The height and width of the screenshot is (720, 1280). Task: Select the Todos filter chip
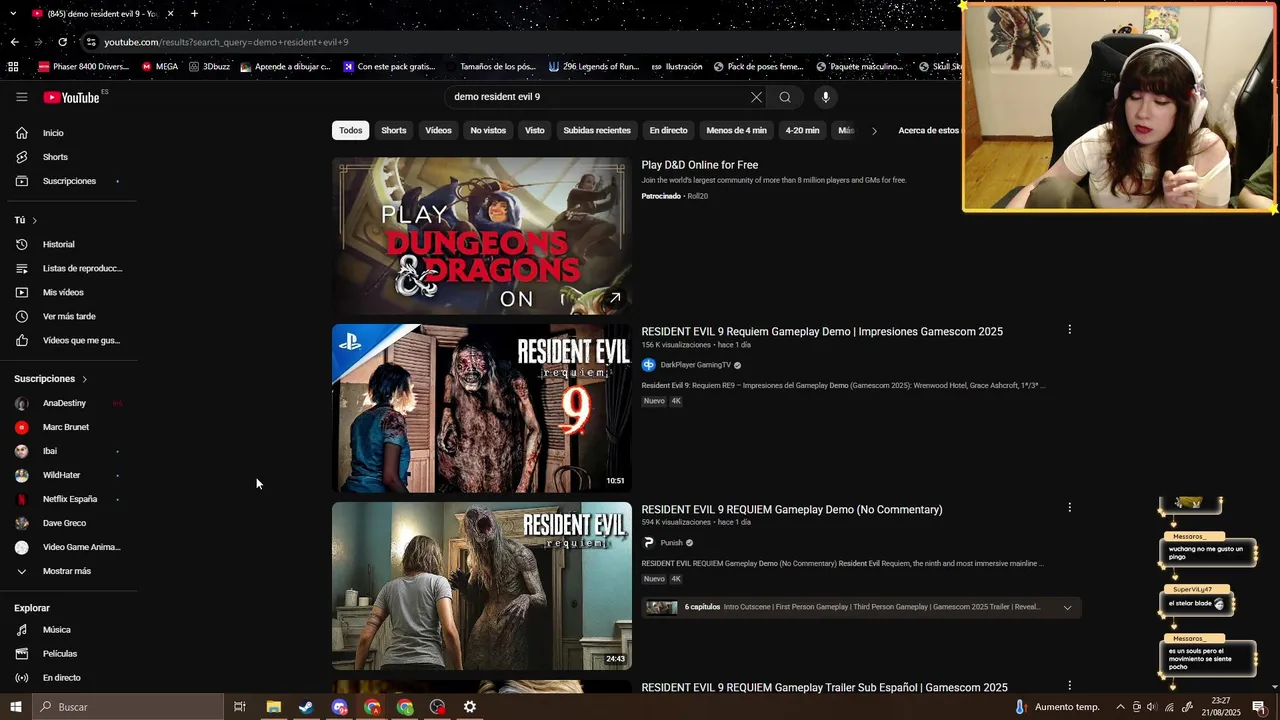pos(350,130)
